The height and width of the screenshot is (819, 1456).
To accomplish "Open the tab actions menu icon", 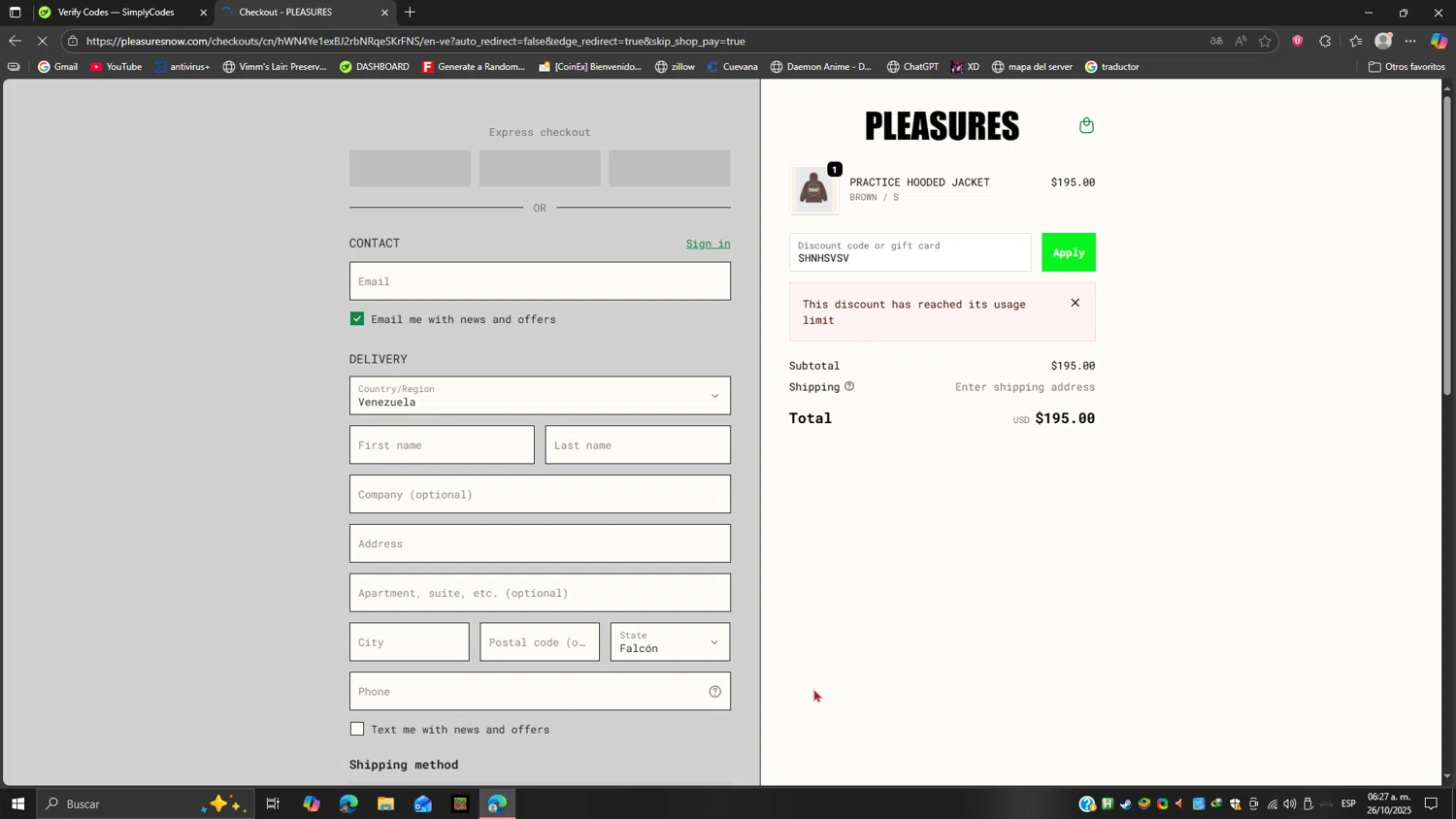I will [x=15, y=13].
